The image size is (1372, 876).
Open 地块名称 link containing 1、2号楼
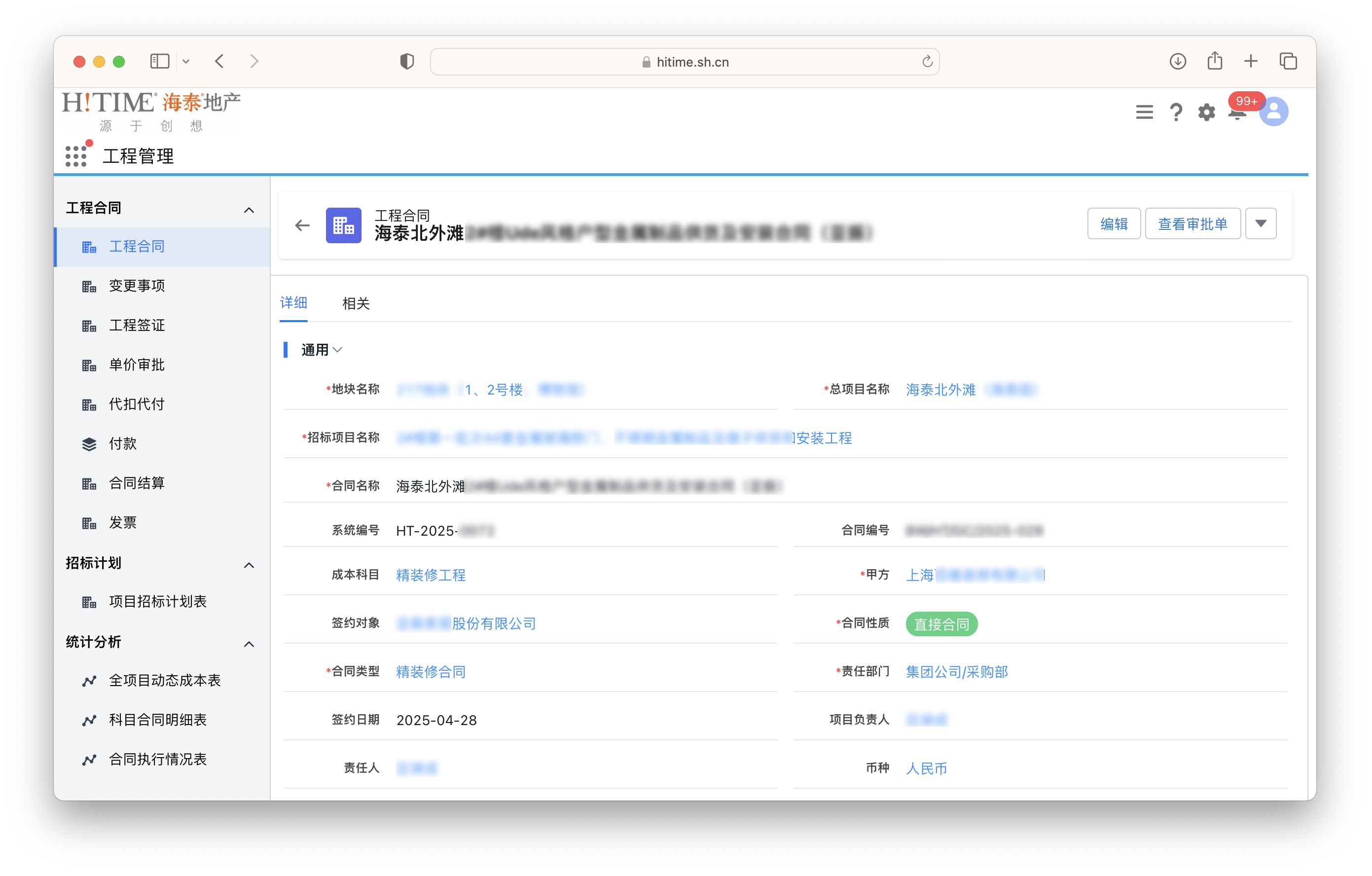[x=490, y=390]
